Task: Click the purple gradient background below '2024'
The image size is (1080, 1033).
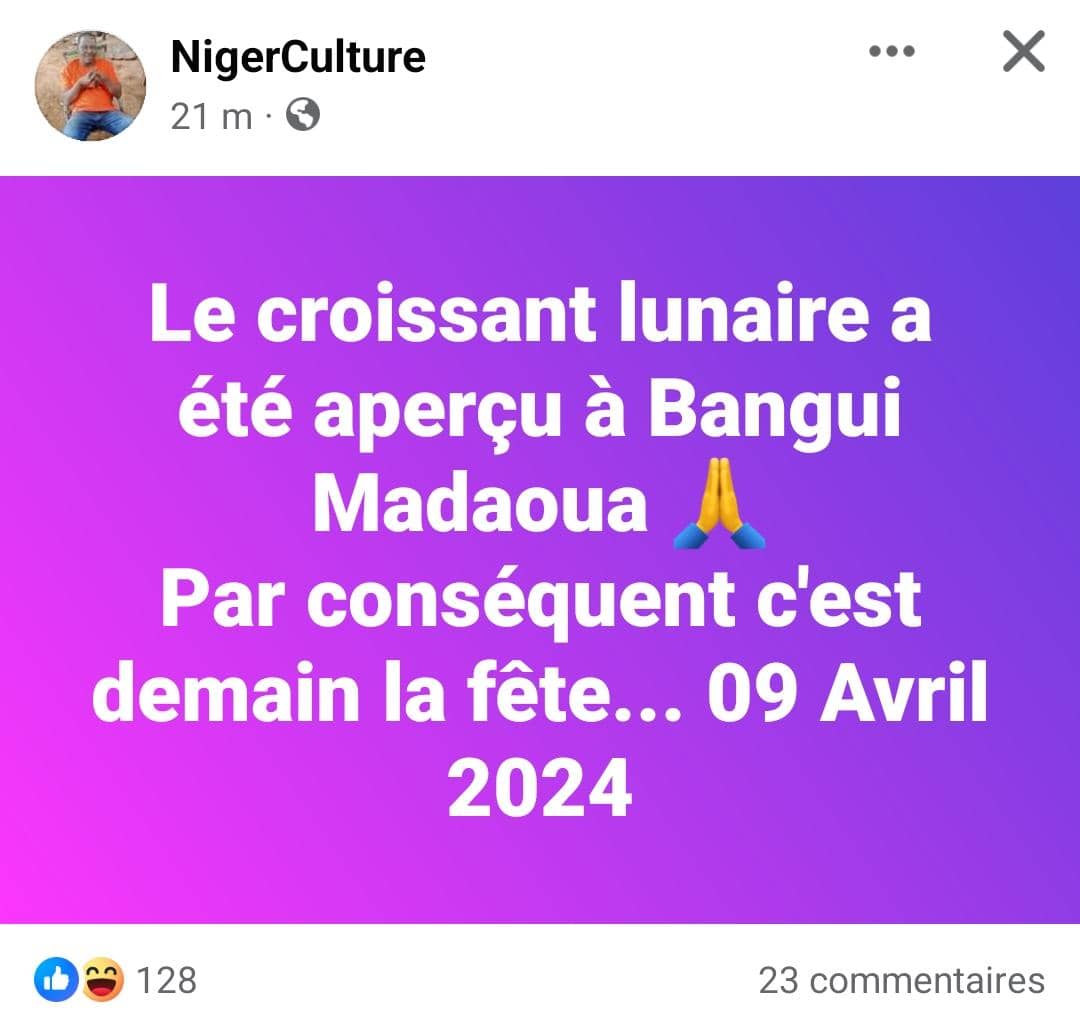Action: pyautogui.click(x=540, y=871)
